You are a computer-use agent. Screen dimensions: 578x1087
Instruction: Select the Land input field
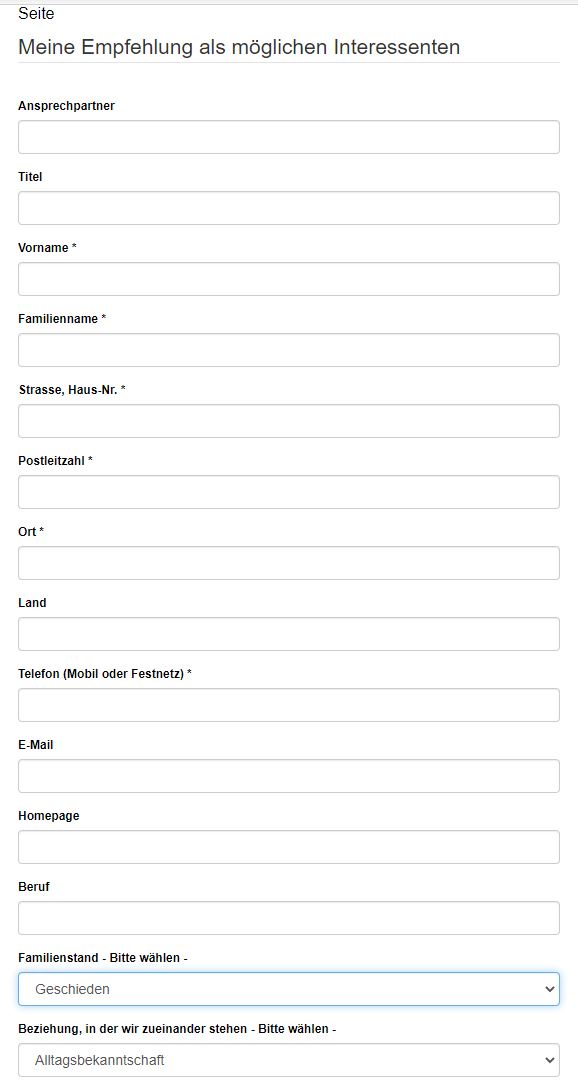288,634
